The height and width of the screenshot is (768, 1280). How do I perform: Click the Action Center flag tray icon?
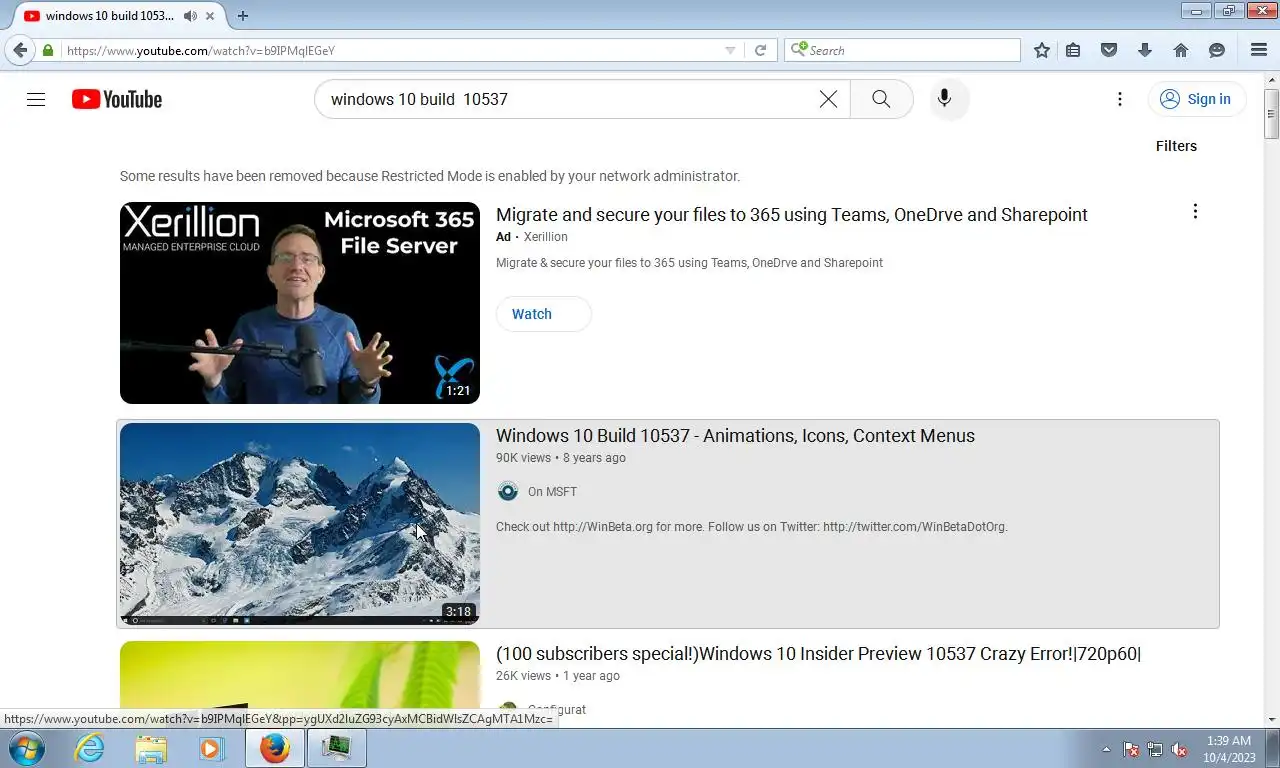1131,749
